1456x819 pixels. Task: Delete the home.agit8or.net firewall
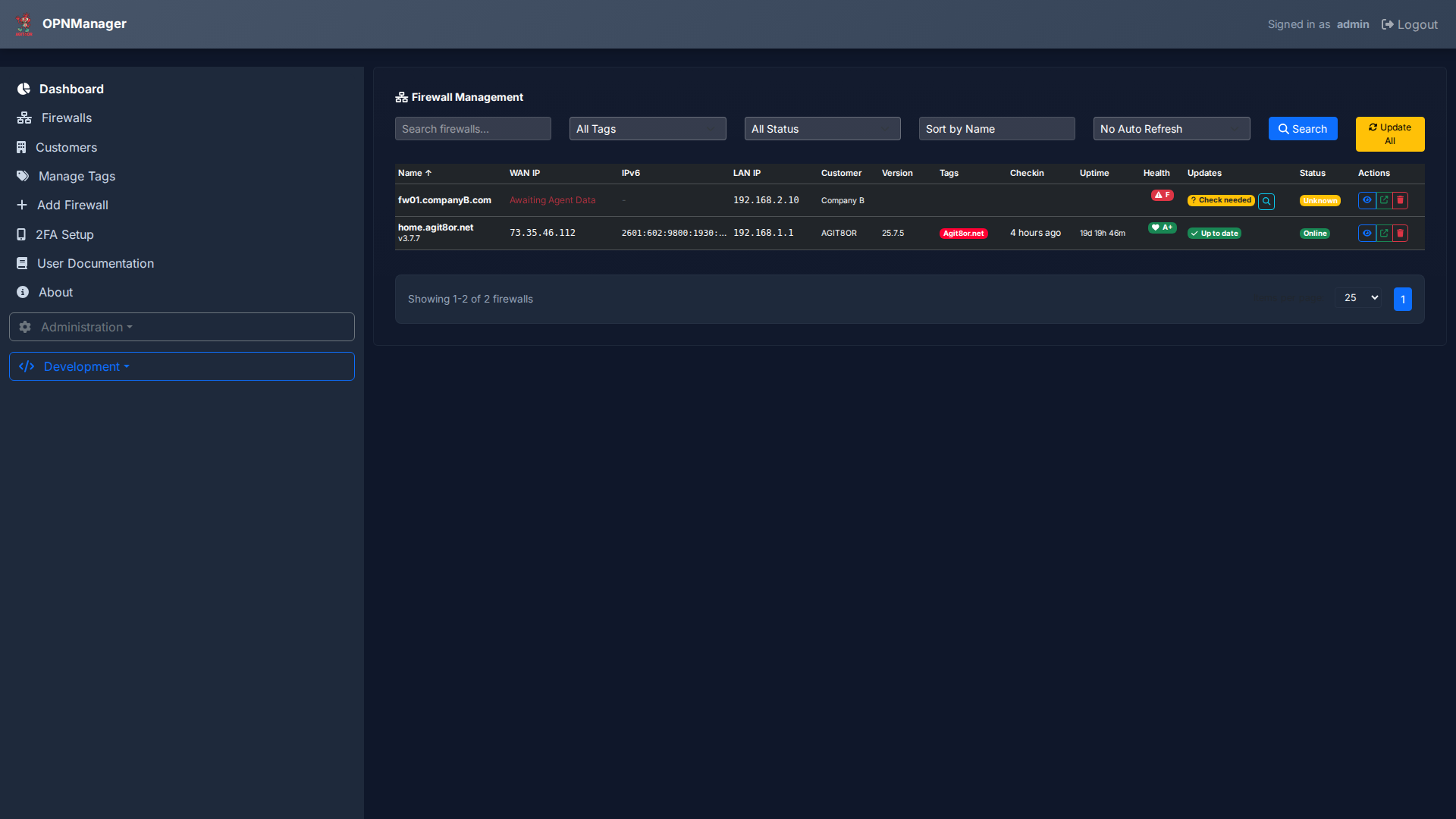click(x=1400, y=233)
